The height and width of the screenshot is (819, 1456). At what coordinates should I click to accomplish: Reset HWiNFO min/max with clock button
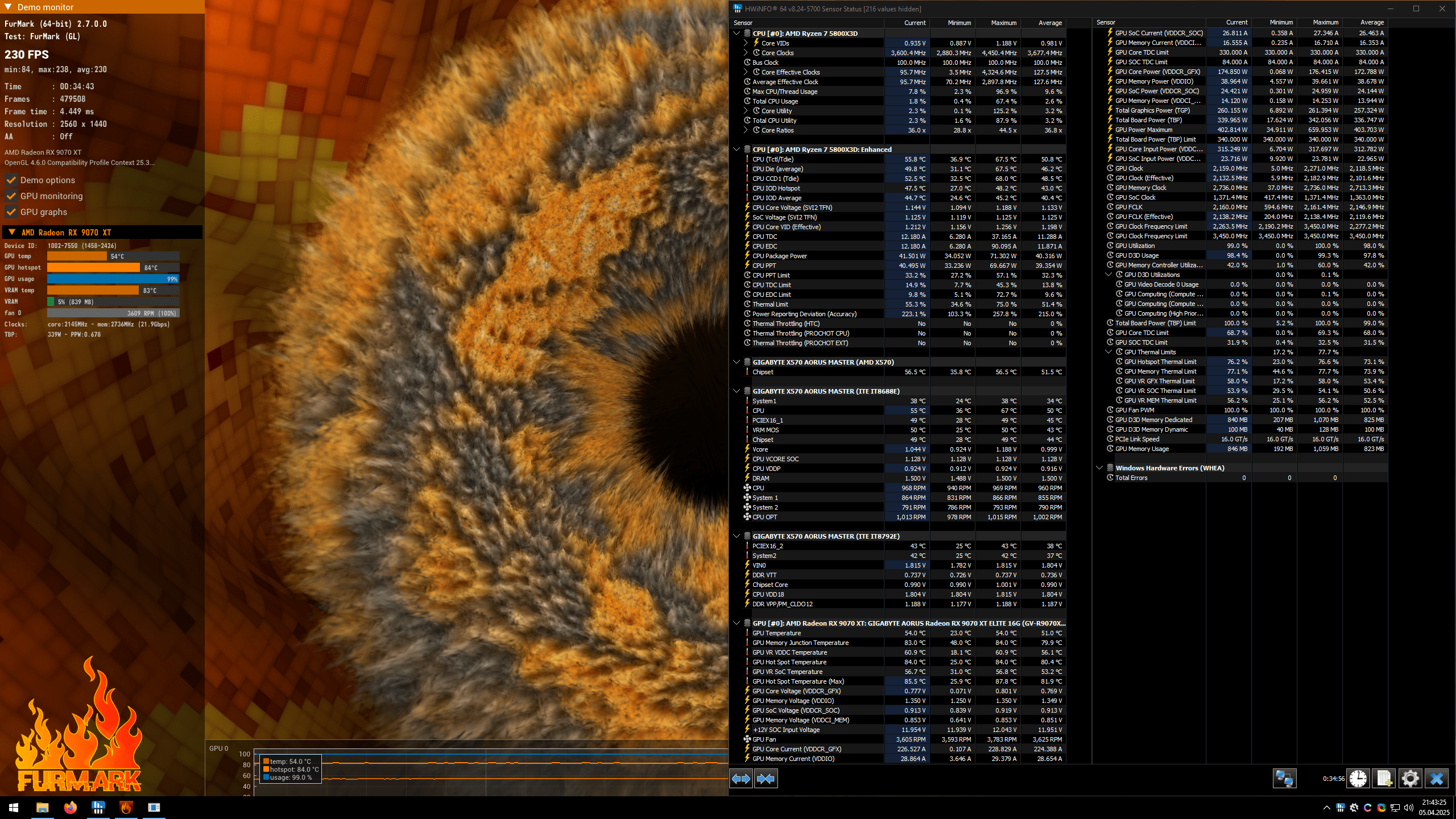tap(1358, 779)
